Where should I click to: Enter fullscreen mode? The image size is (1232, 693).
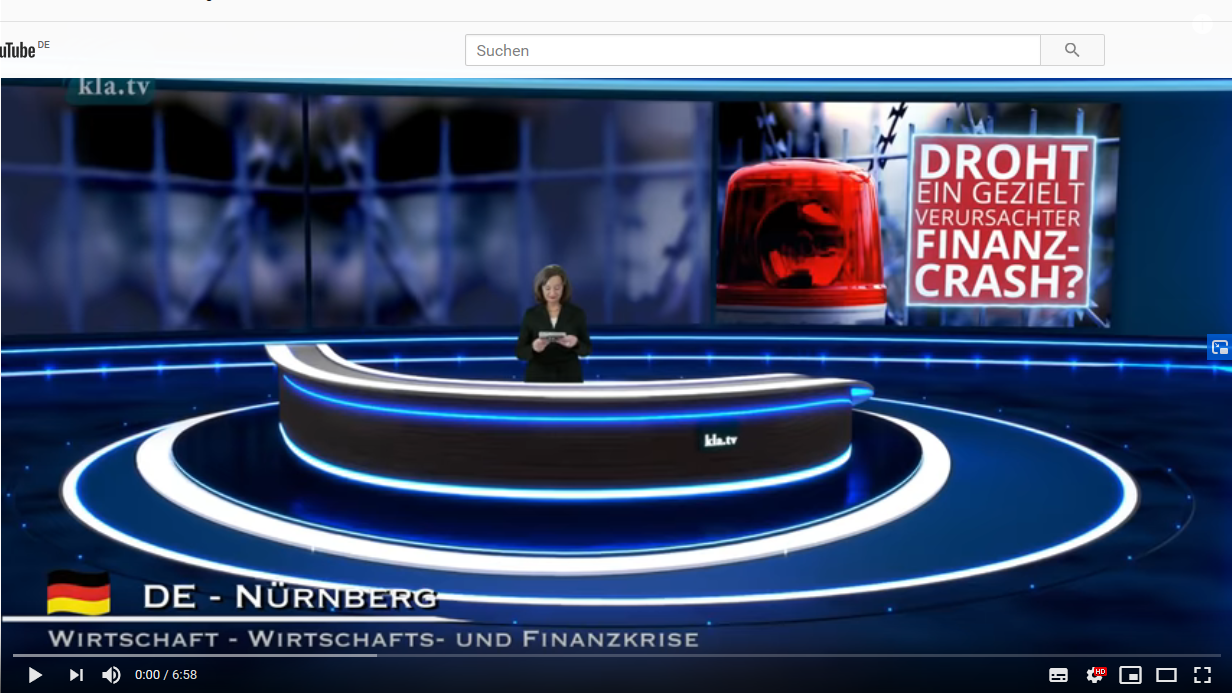(1202, 675)
